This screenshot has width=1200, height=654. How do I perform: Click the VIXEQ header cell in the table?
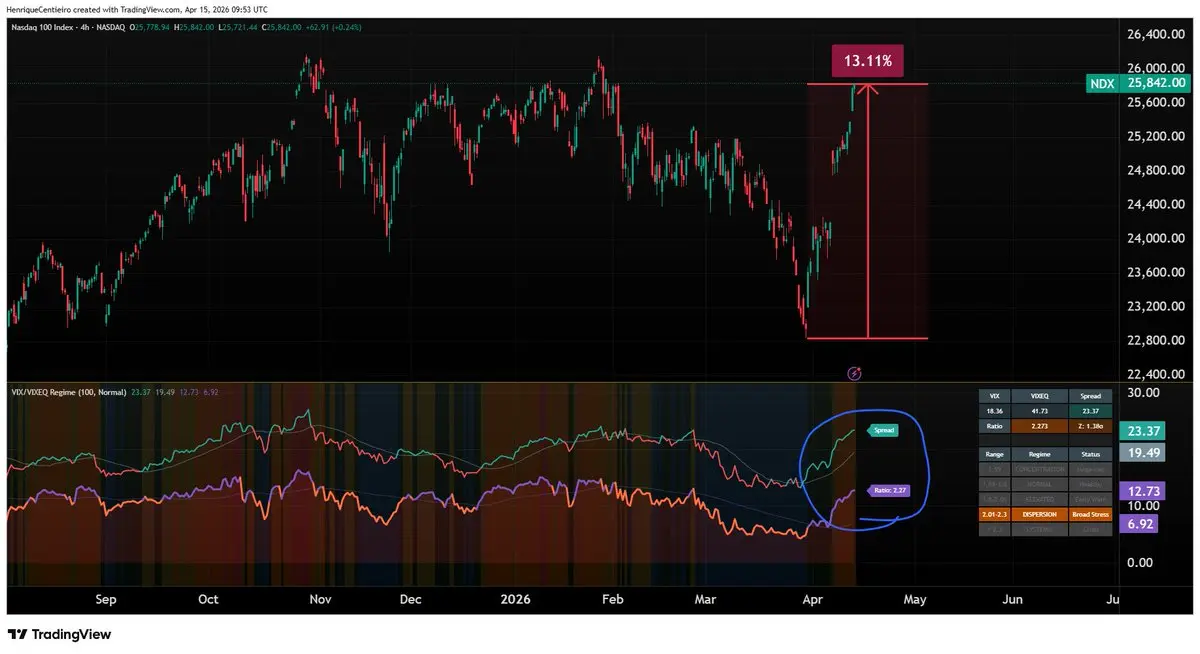1040,396
